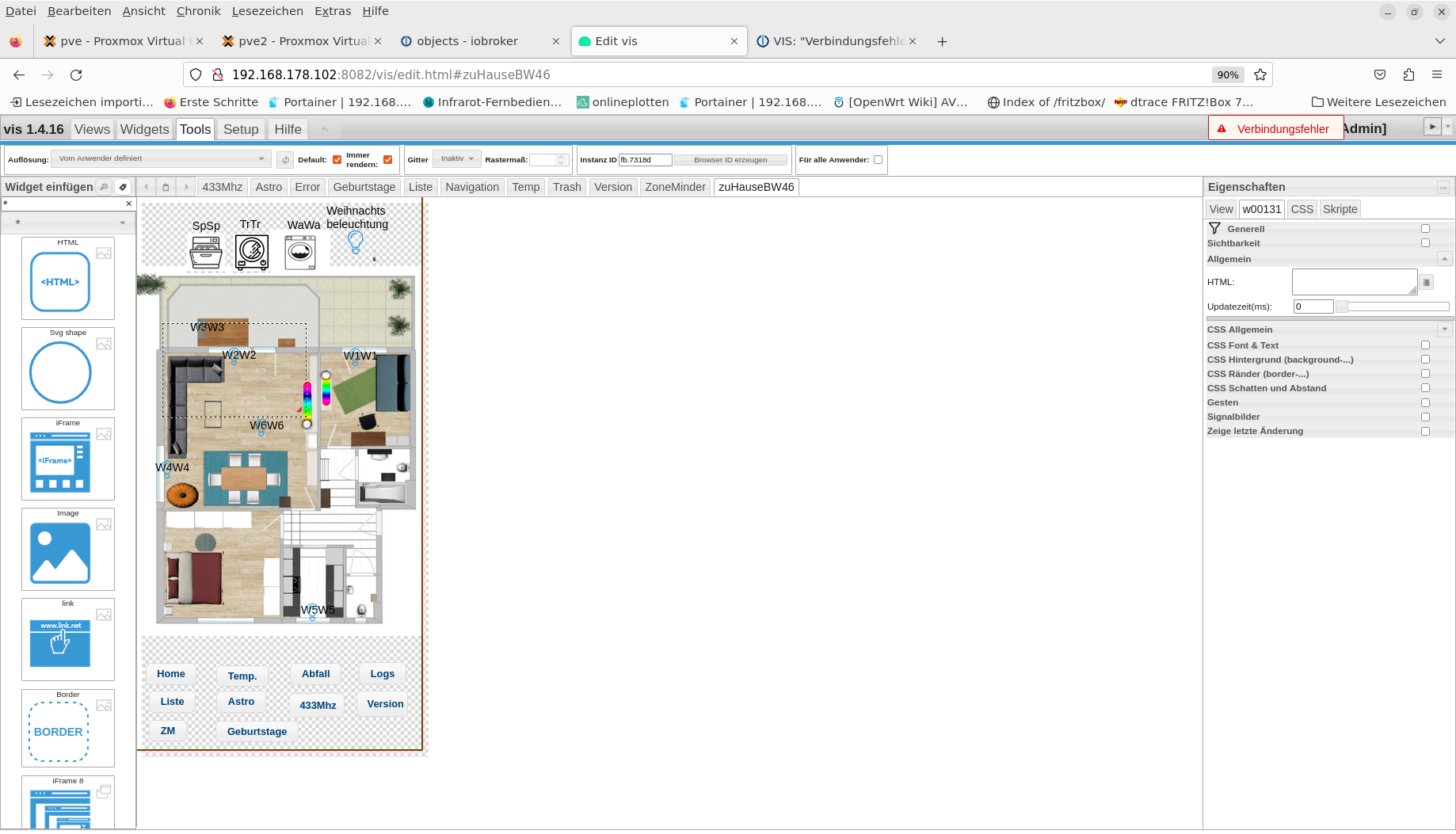Click the widget tag filter icon

[123, 187]
